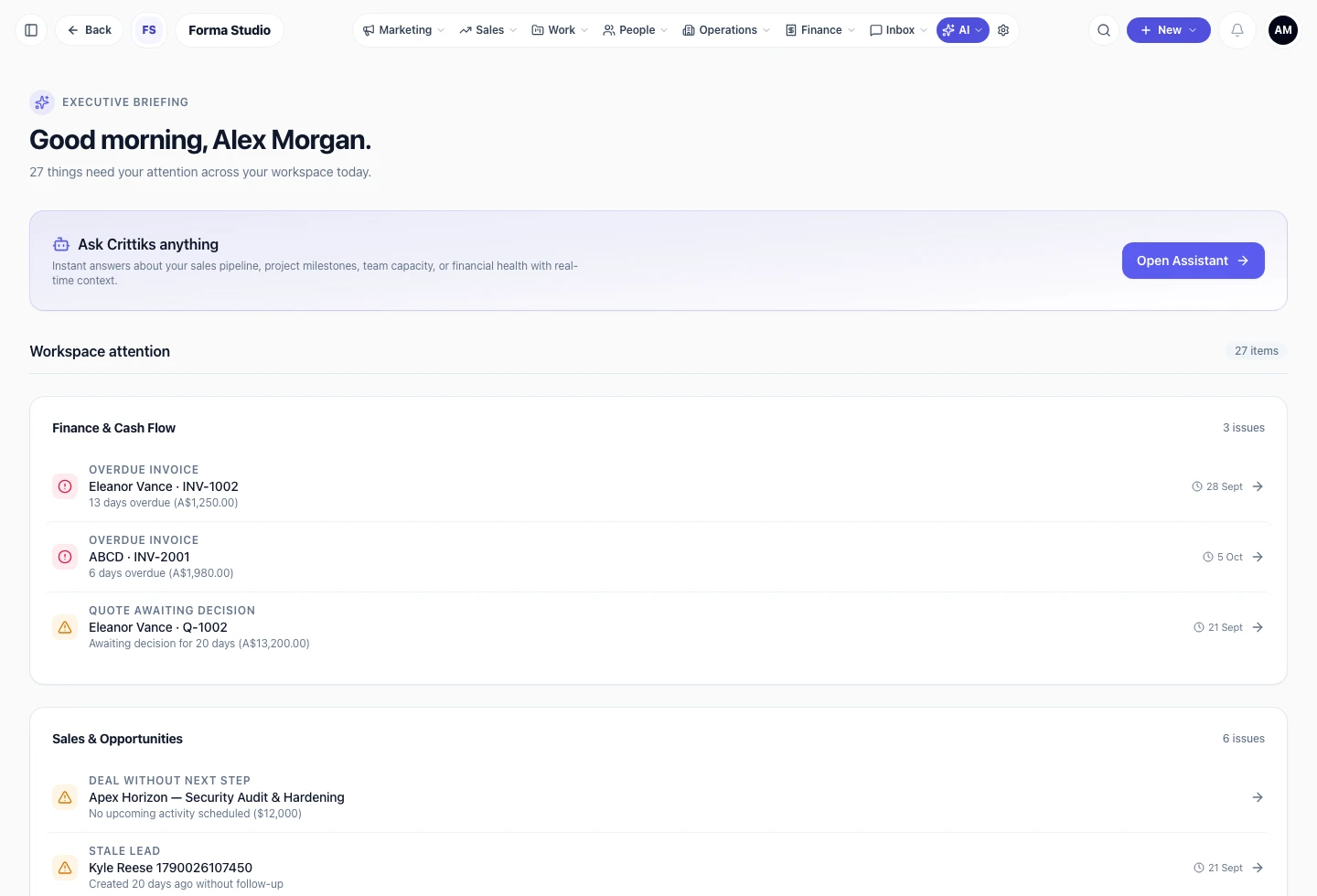The width and height of the screenshot is (1317, 896).
Task: Open the Finance dropdown
Action: pyautogui.click(x=820, y=30)
